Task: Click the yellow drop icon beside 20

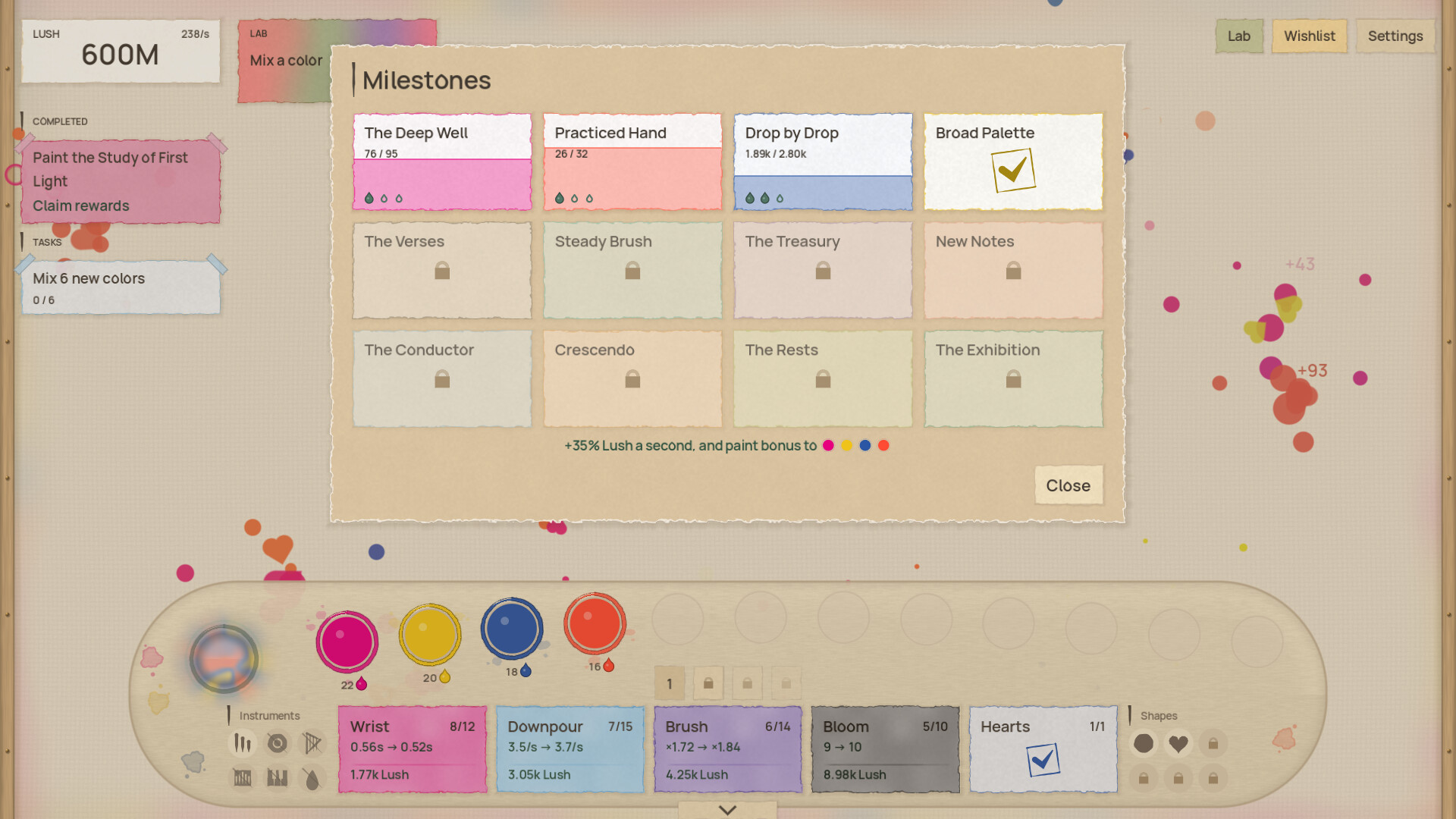Action: click(x=445, y=676)
